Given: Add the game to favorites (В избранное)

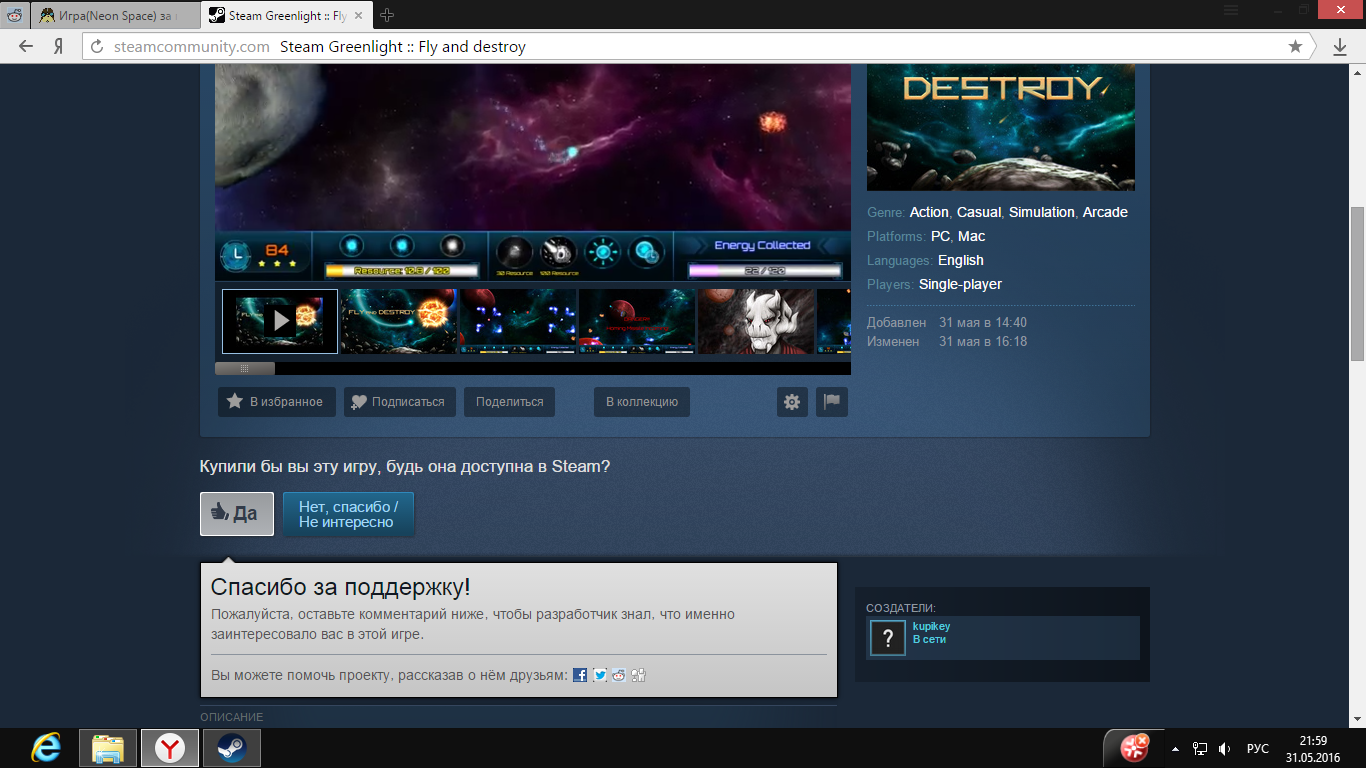Looking at the screenshot, I should click(x=277, y=402).
